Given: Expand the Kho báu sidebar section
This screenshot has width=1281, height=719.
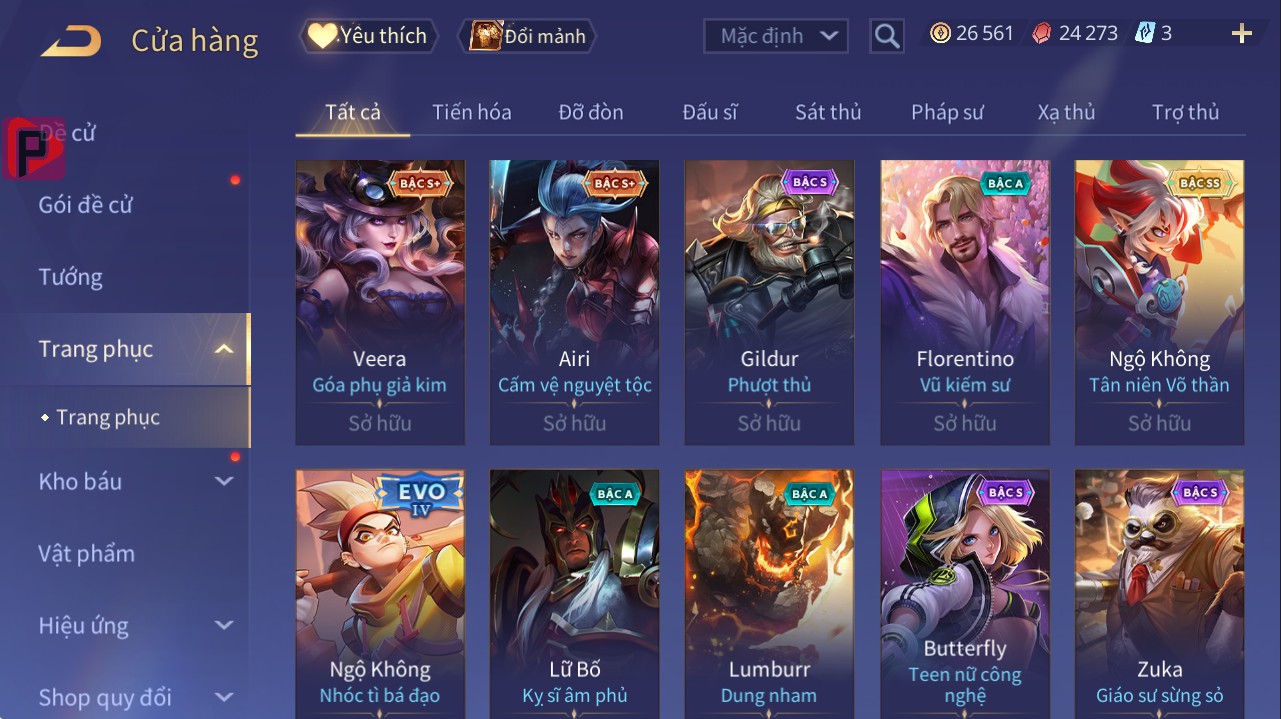Looking at the screenshot, I should coord(224,481).
